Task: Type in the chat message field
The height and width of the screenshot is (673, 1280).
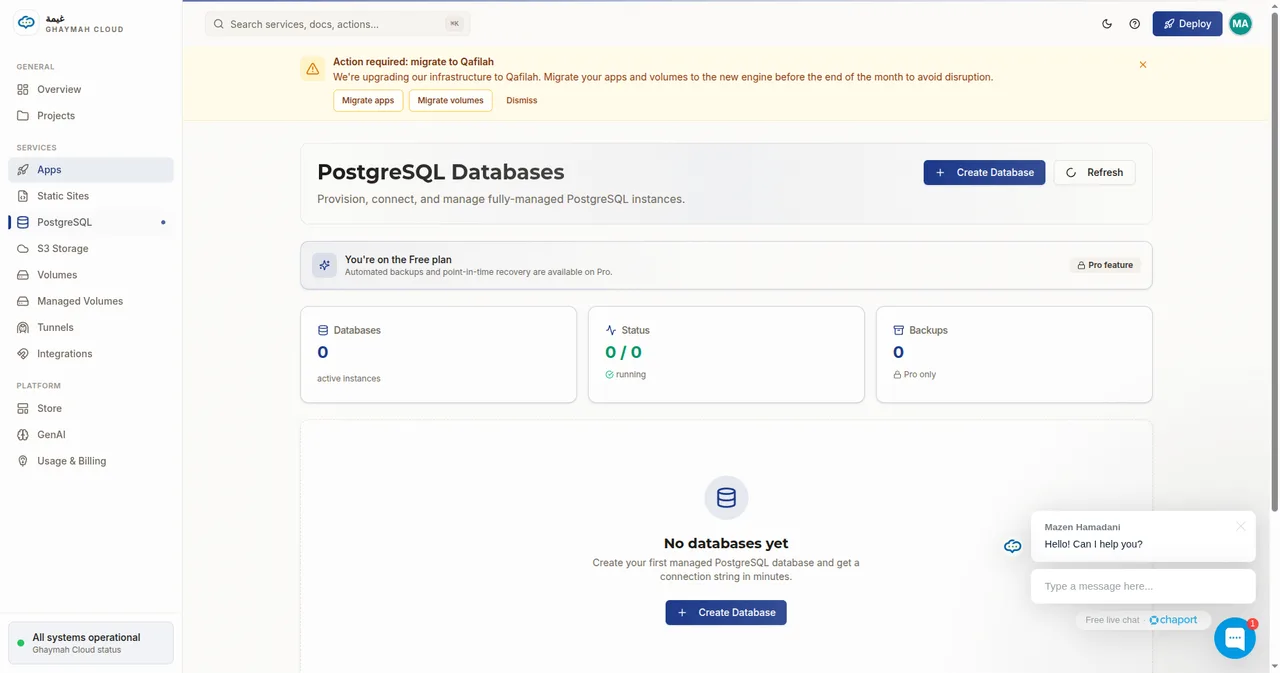Action: [x=1143, y=586]
